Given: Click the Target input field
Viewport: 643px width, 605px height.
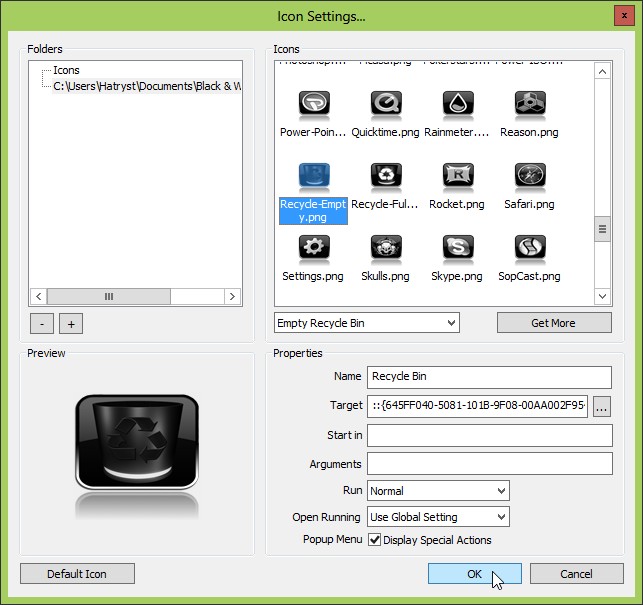Looking at the screenshot, I should pyautogui.click(x=477, y=406).
